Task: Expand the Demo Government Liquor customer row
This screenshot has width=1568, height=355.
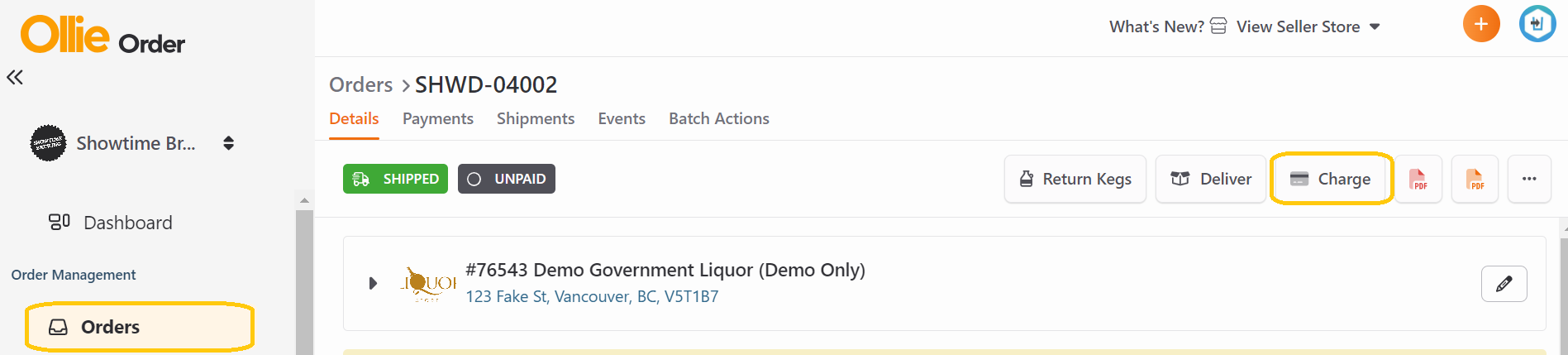Action: click(373, 283)
